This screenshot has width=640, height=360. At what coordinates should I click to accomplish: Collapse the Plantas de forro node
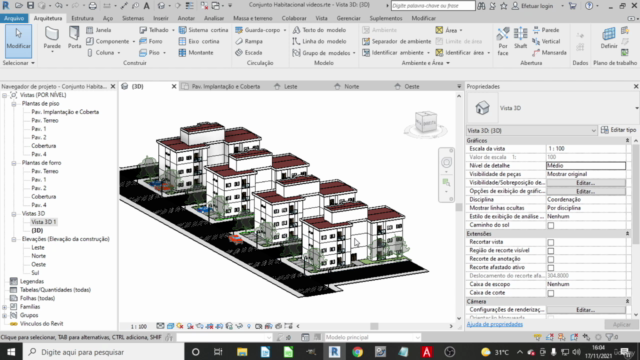click(x=14, y=163)
